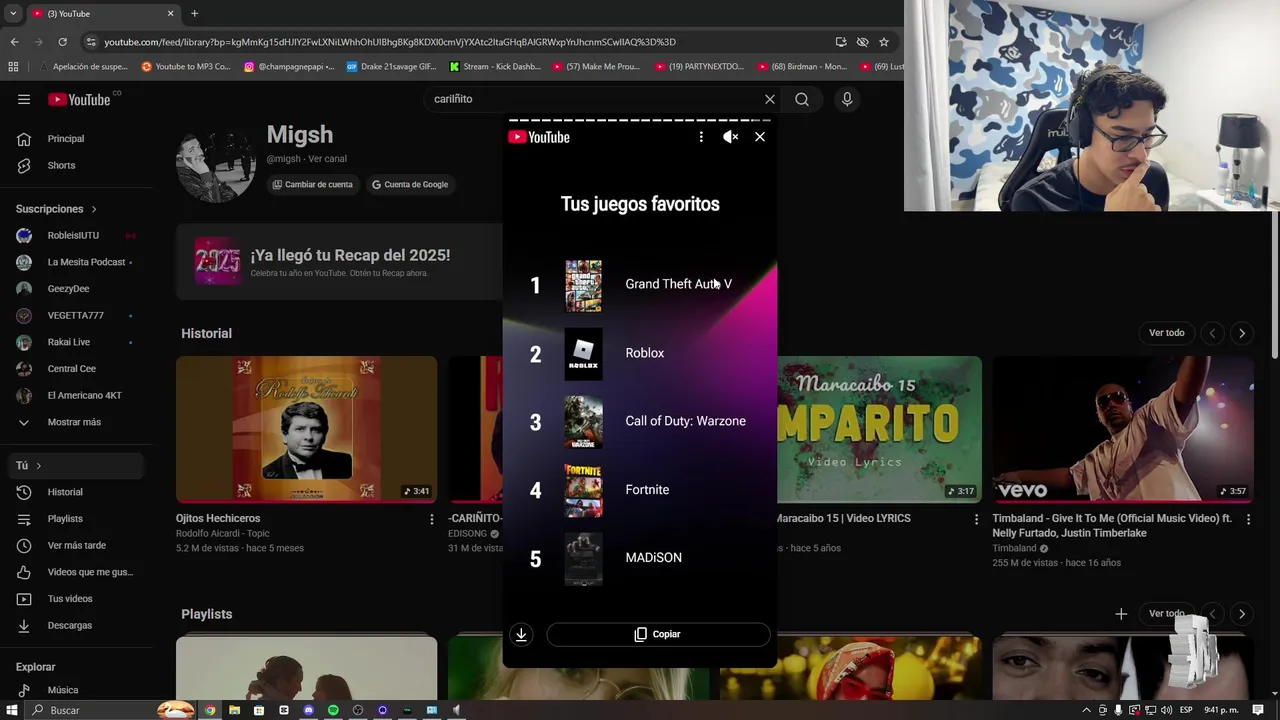Open the @champagnepapi bookmark
The image size is (1280, 720).
[x=289, y=67]
